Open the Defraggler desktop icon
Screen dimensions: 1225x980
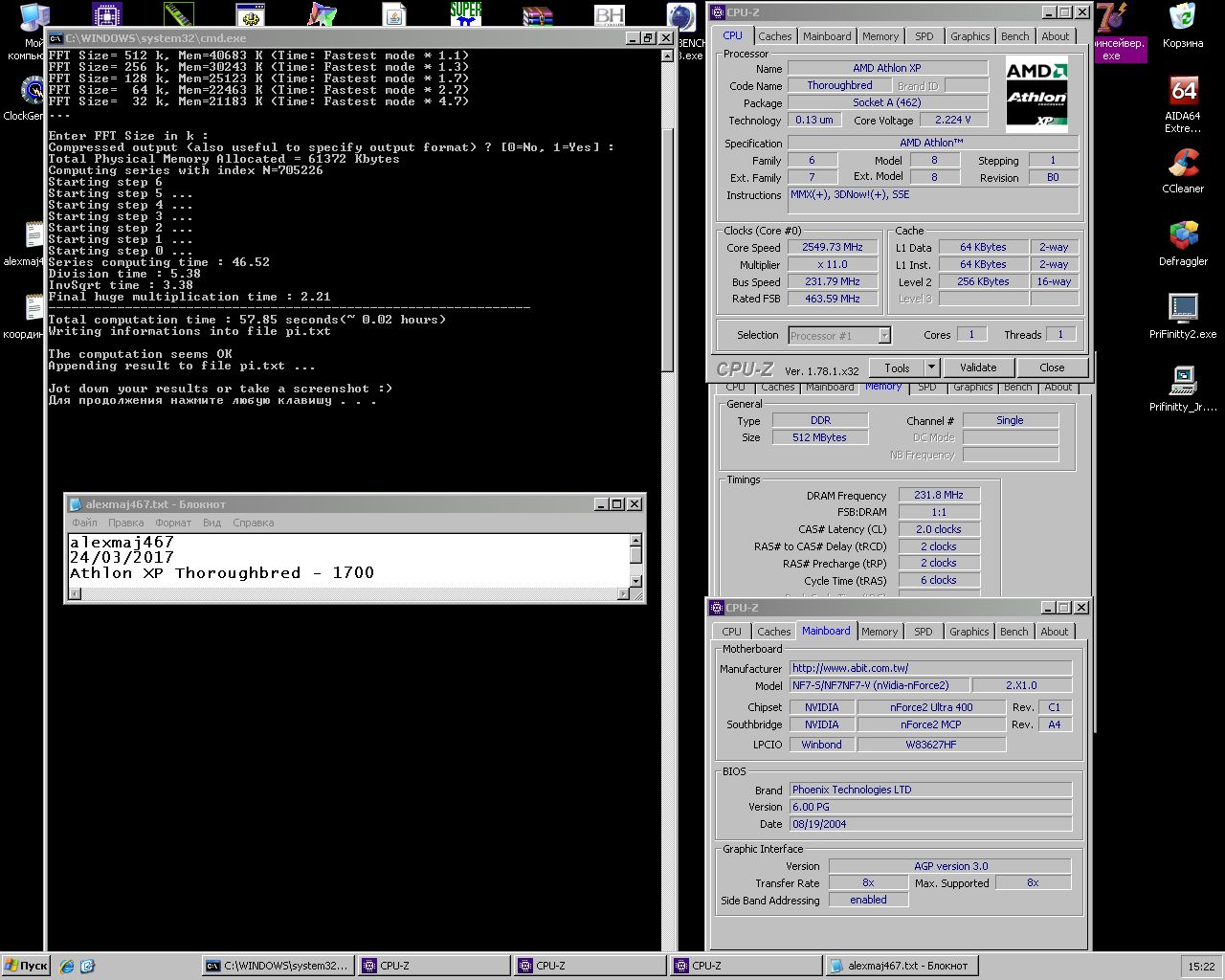coord(1183,243)
